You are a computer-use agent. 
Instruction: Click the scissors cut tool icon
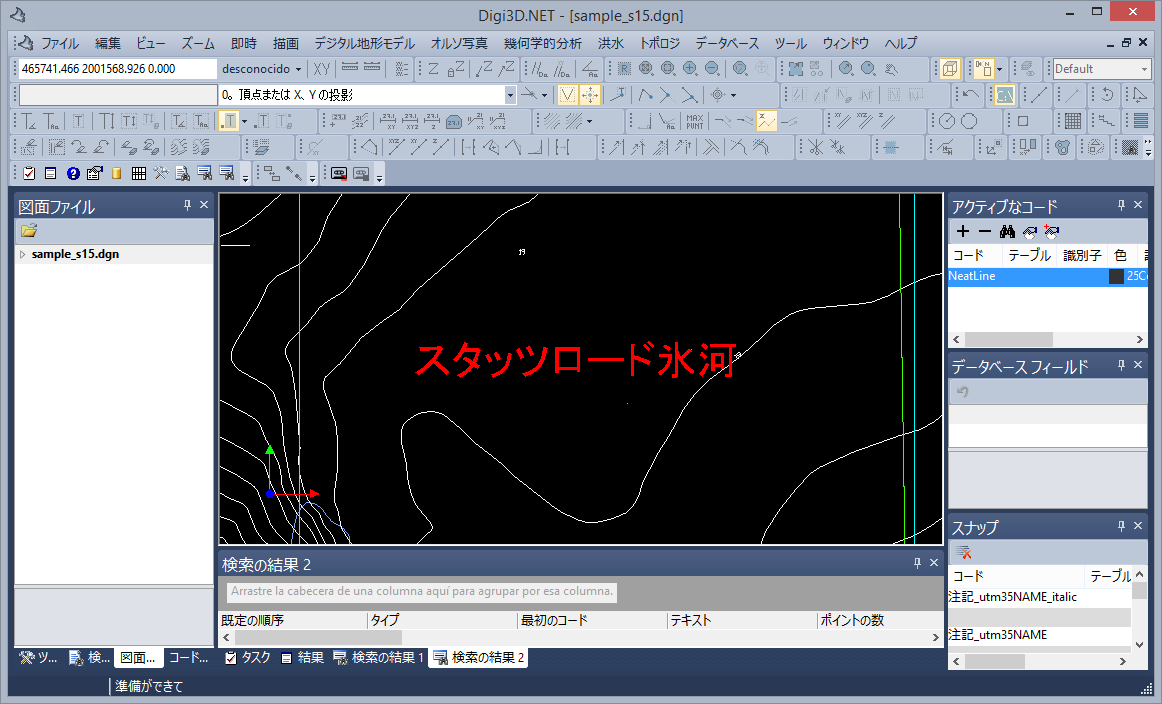[x=816, y=147]
